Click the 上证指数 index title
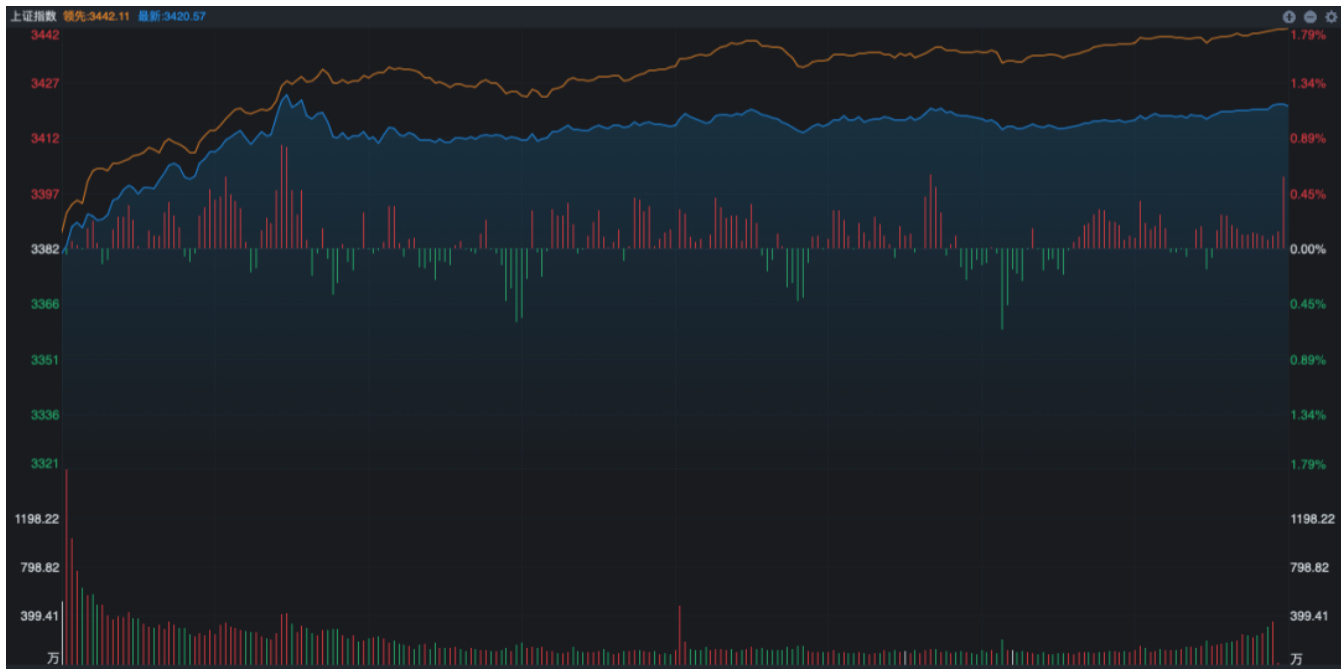 pyautogui.click(x=33, y=17)
